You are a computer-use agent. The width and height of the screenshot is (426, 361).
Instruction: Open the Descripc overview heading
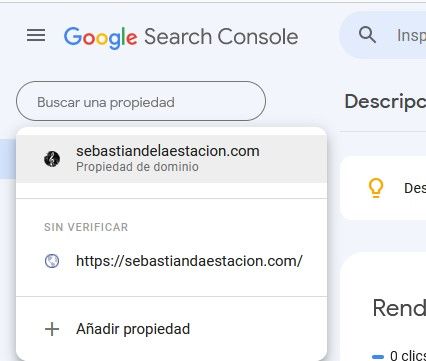click(x=385, y=102)
